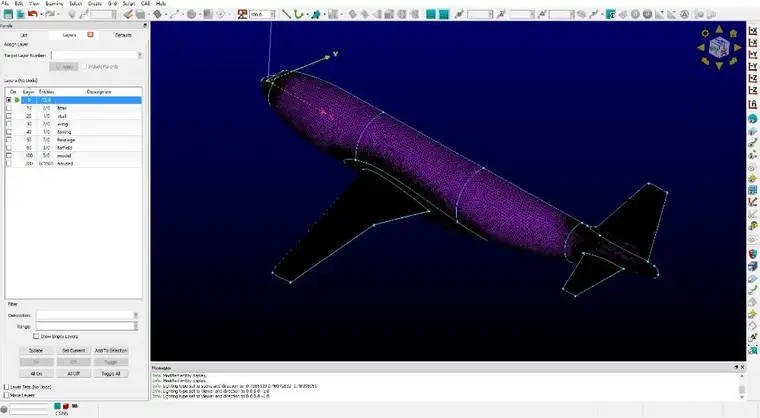Turn on the fairing layer 40 checkbox

[x=8, y=131]
